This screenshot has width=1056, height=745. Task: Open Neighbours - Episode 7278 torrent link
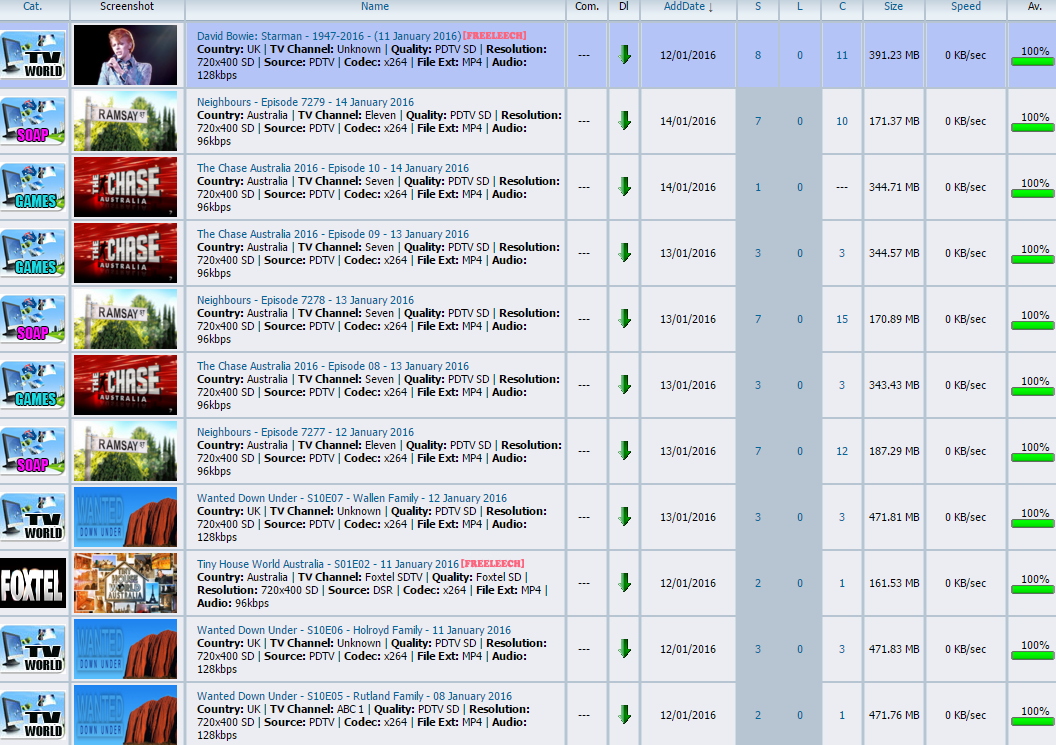[305, 300]
